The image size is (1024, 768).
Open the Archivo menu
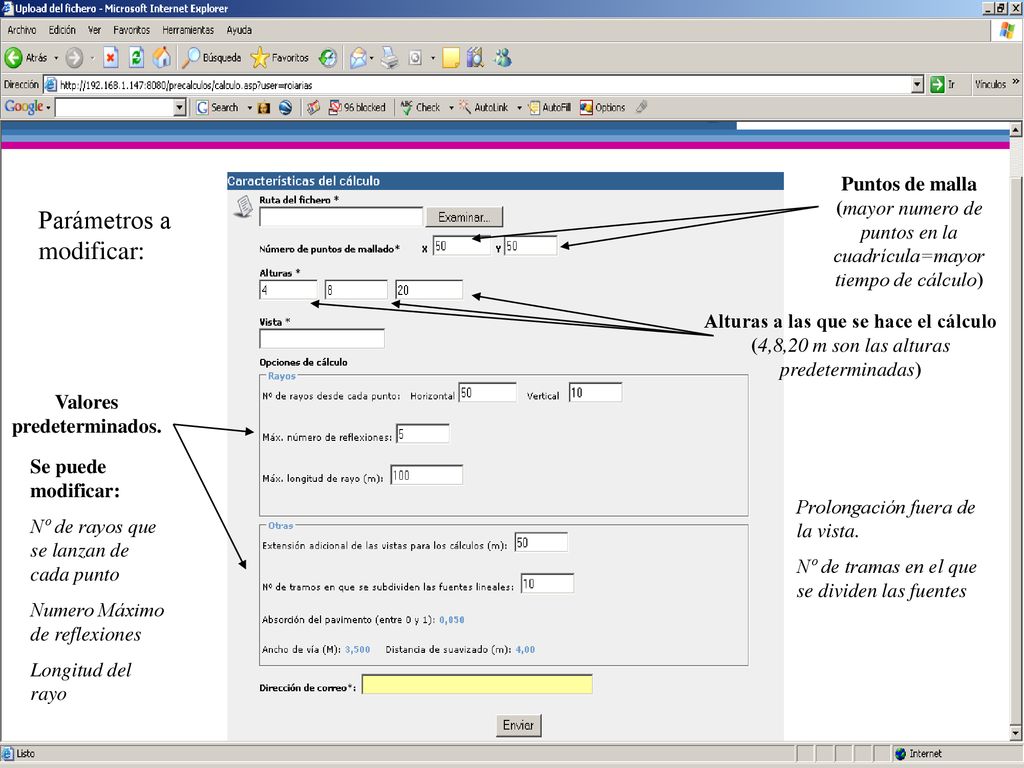[x=22, y=30]
